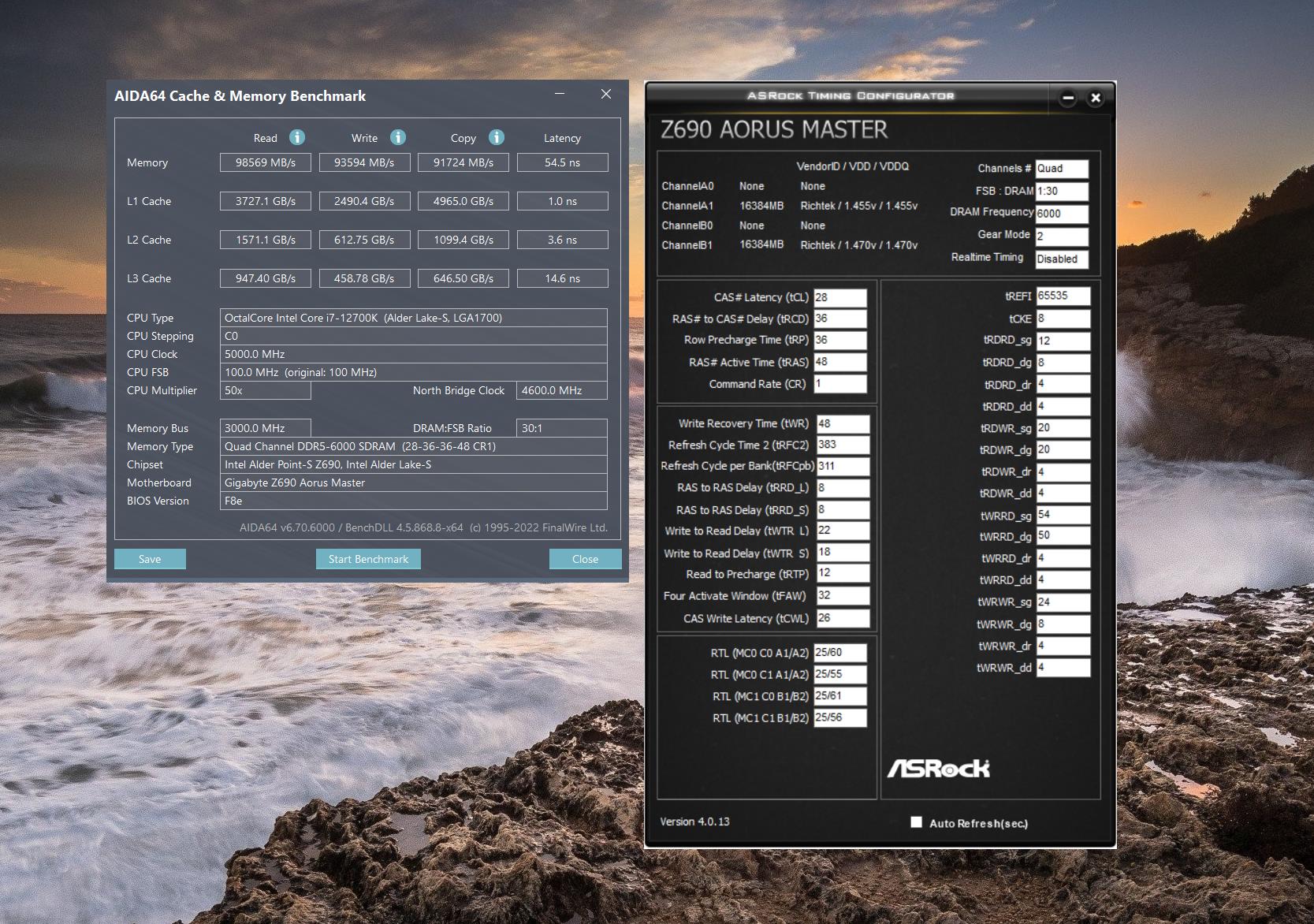Select the RAS# to CAS# Delay (tRCD) field
The image size is (1314, 924).
[x=840, y=319]
